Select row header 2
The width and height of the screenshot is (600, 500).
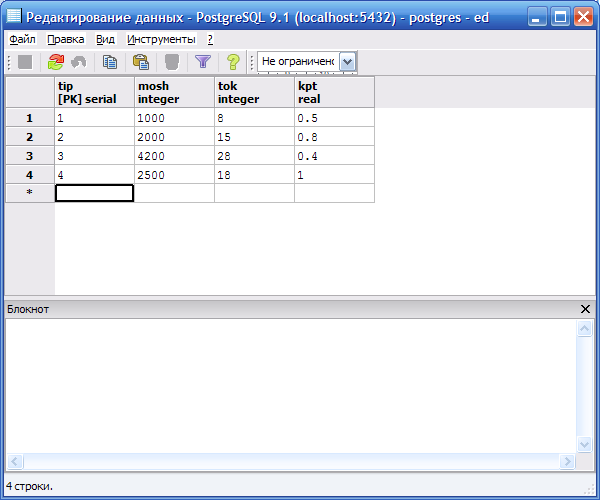30,137
